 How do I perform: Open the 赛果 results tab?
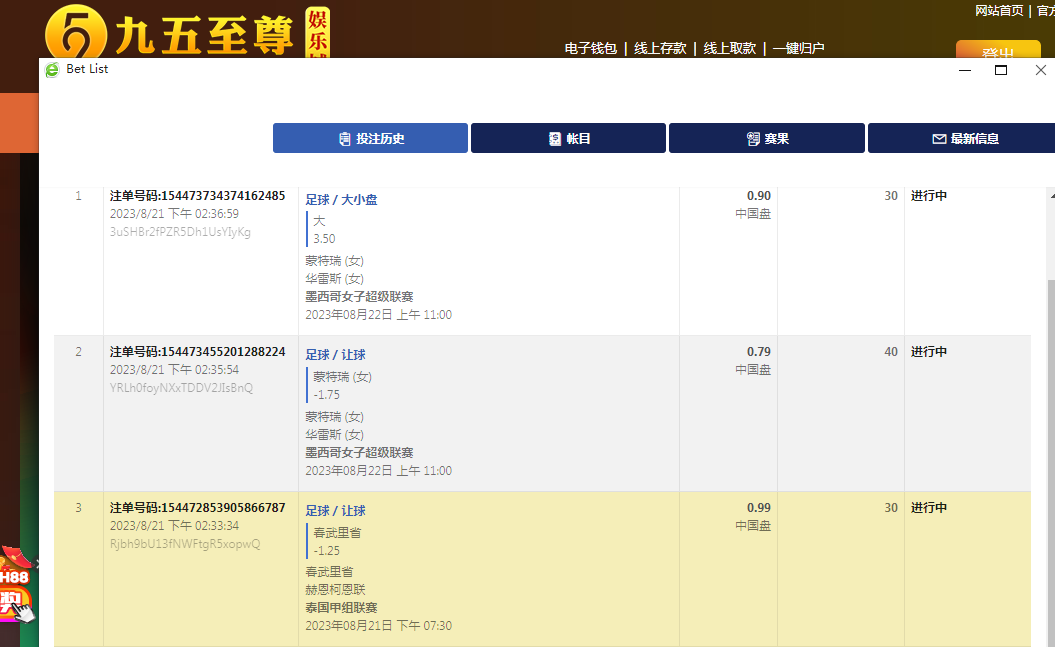point(766,139)
